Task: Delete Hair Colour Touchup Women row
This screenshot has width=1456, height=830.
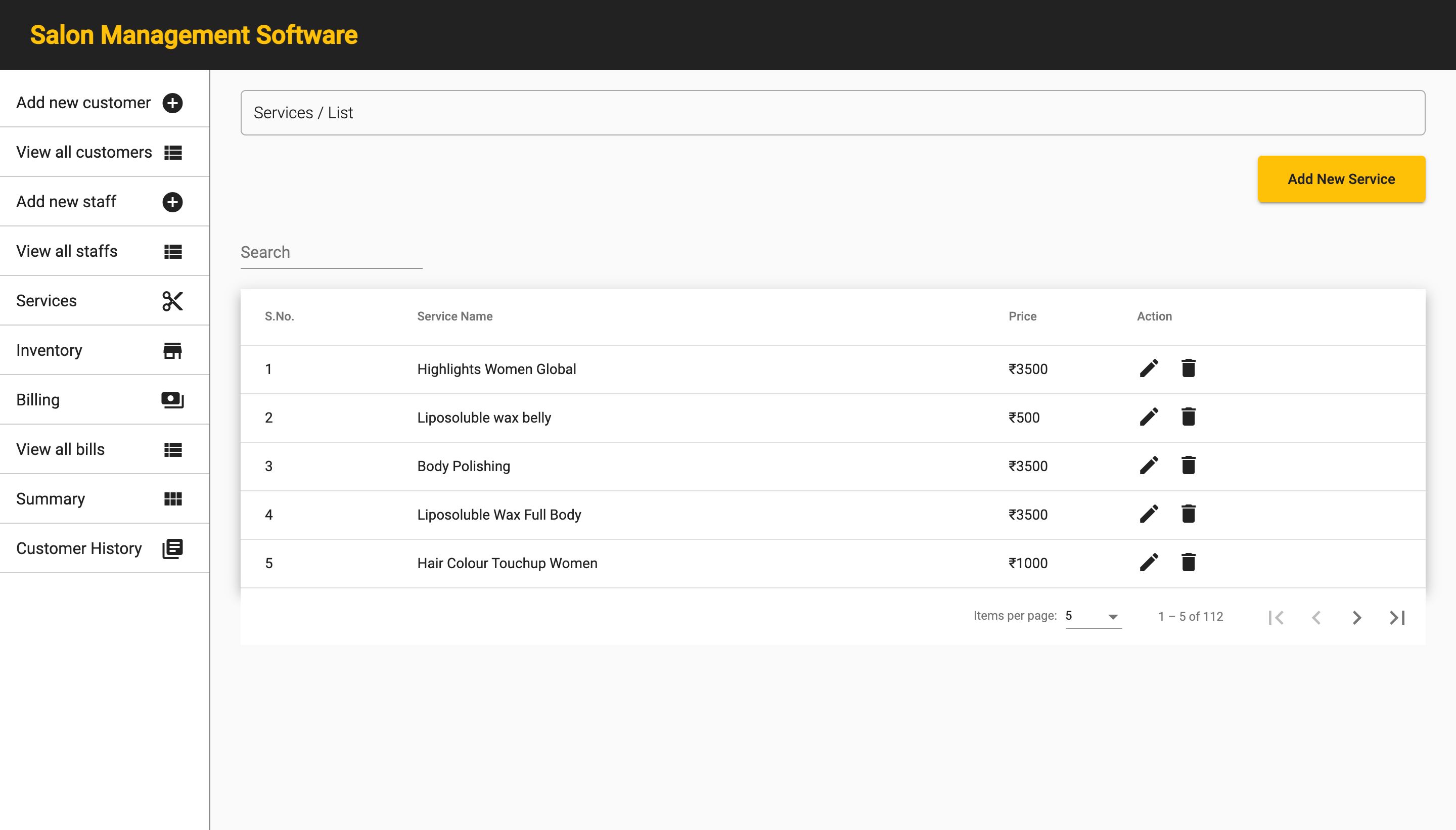Action: point(1188,562)
